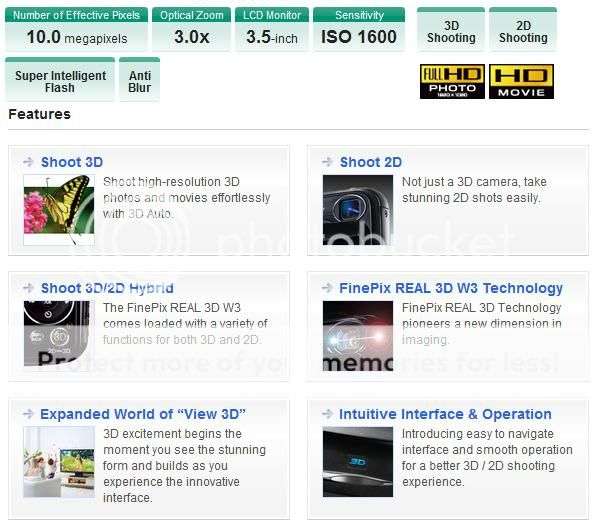Click the arrow icon beside Shoot 2D
The image size is (596, 523).
[327, 162]
